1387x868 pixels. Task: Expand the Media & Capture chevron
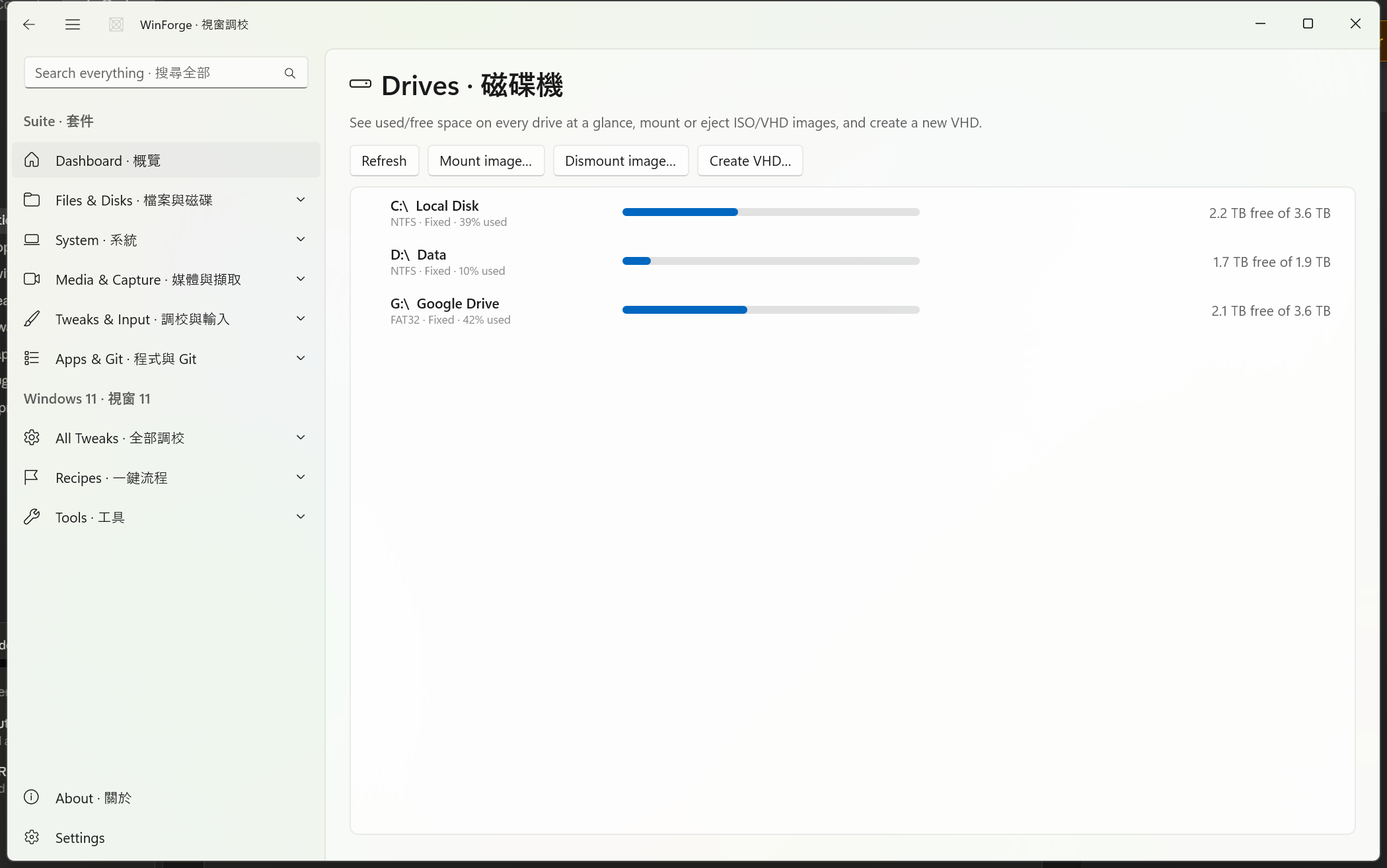click(x=301, y=279)
